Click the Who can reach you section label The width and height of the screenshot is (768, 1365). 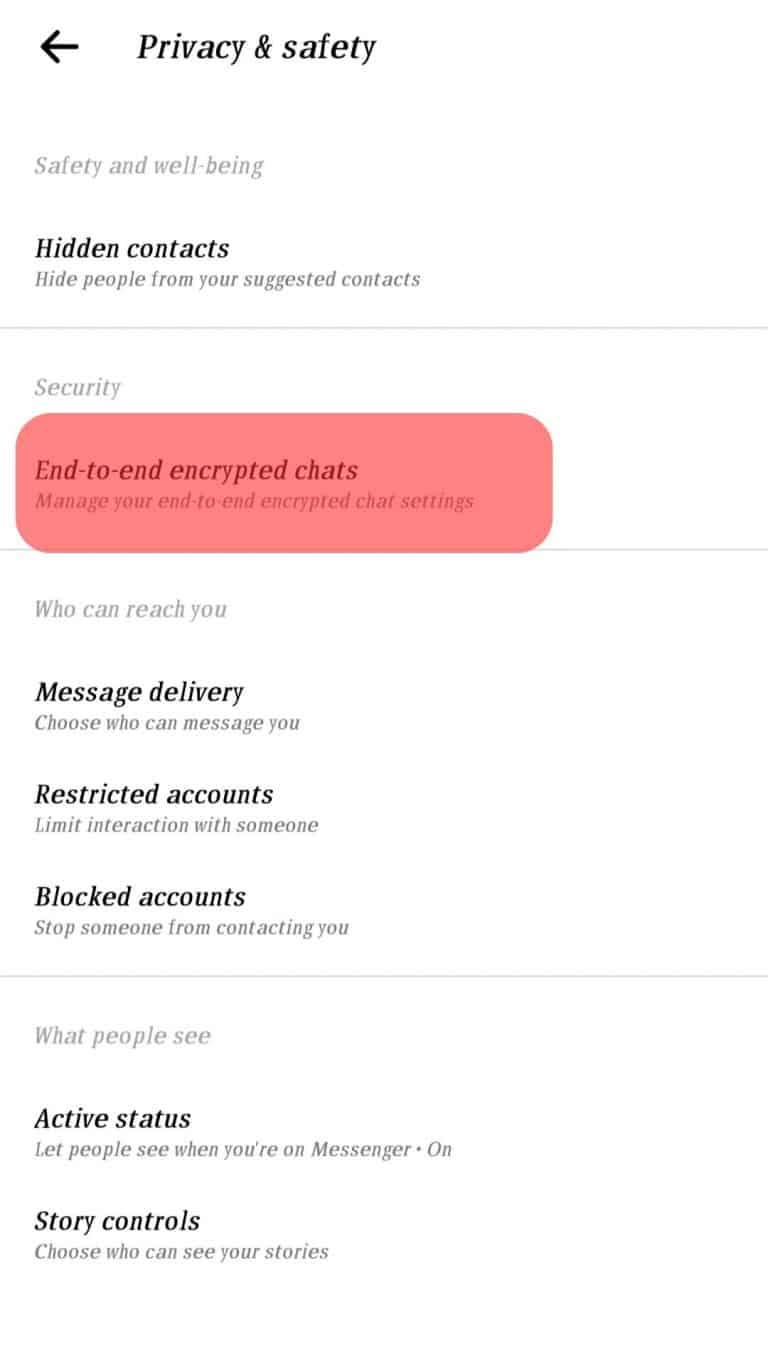coord(131,609)
